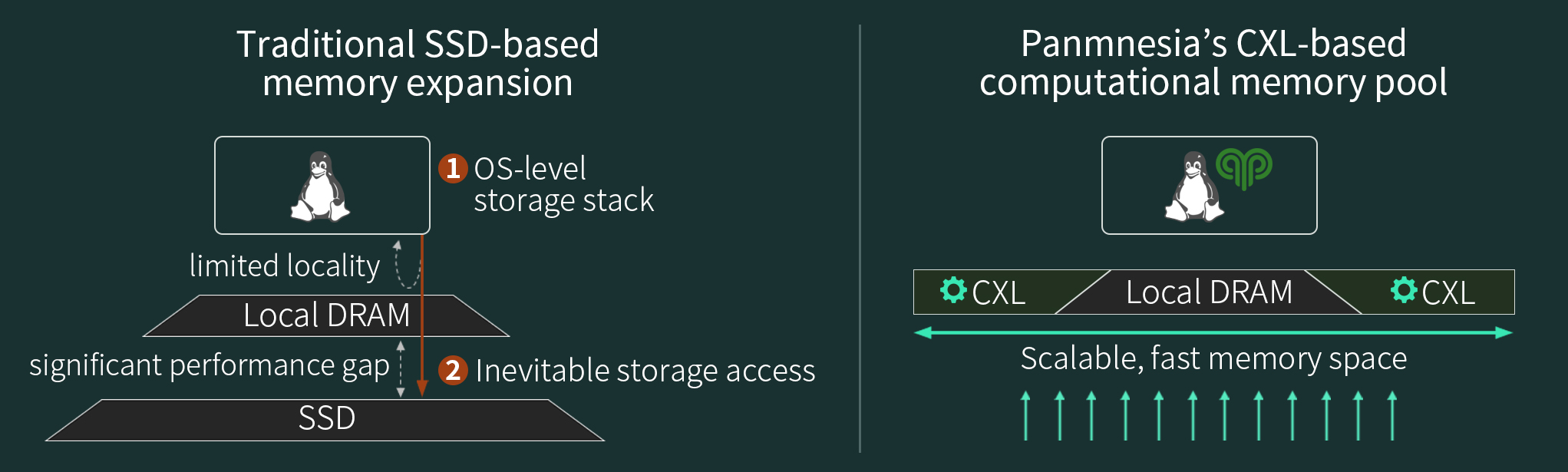Image resolution: width=1568 pixels, height=472 pixels.
Task: Select the orange number 1 badge
Action: (x=453, y=168)
